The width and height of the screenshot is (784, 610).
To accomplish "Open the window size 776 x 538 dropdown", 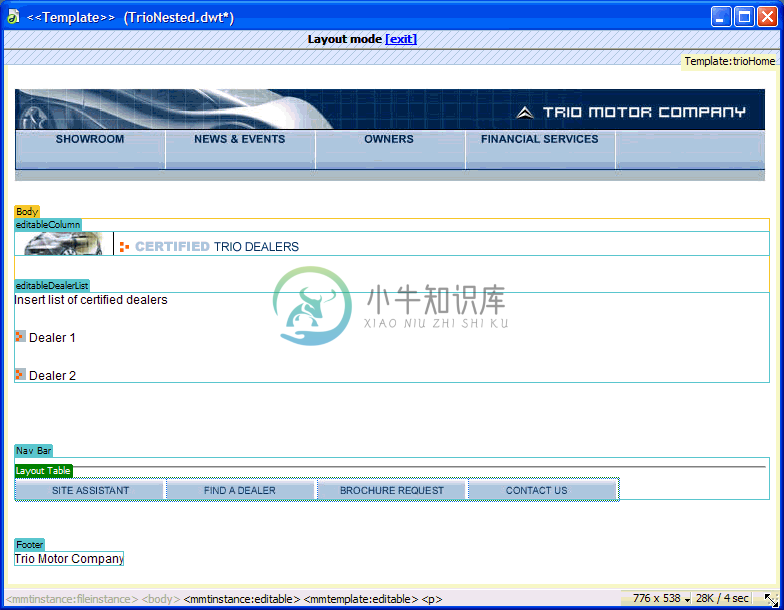I will tap(661, 598).
